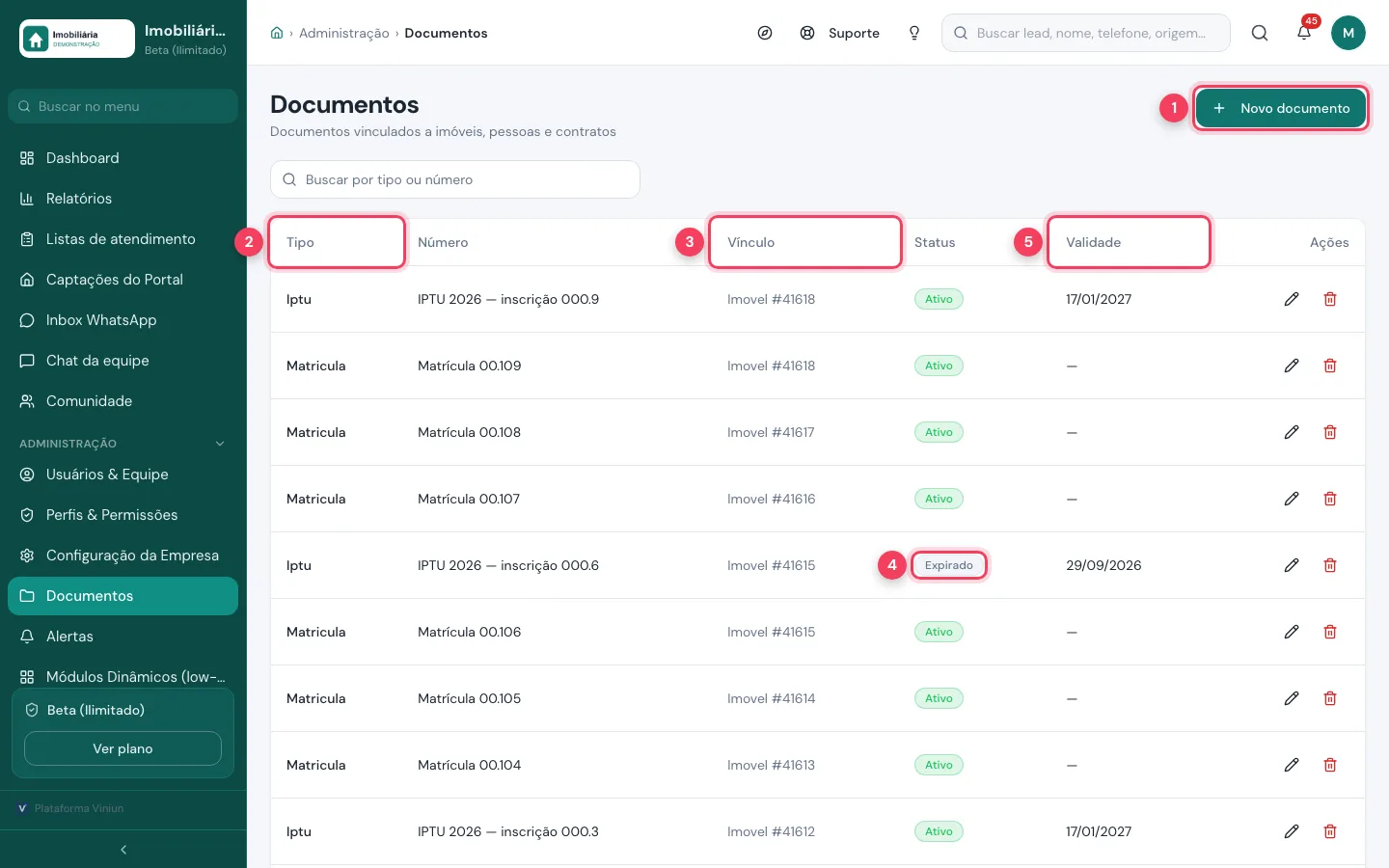This screenshot has height=868, width=1389.
Task: Click the Plataforma Viniun footer label
Action: [x=79, y=808]
